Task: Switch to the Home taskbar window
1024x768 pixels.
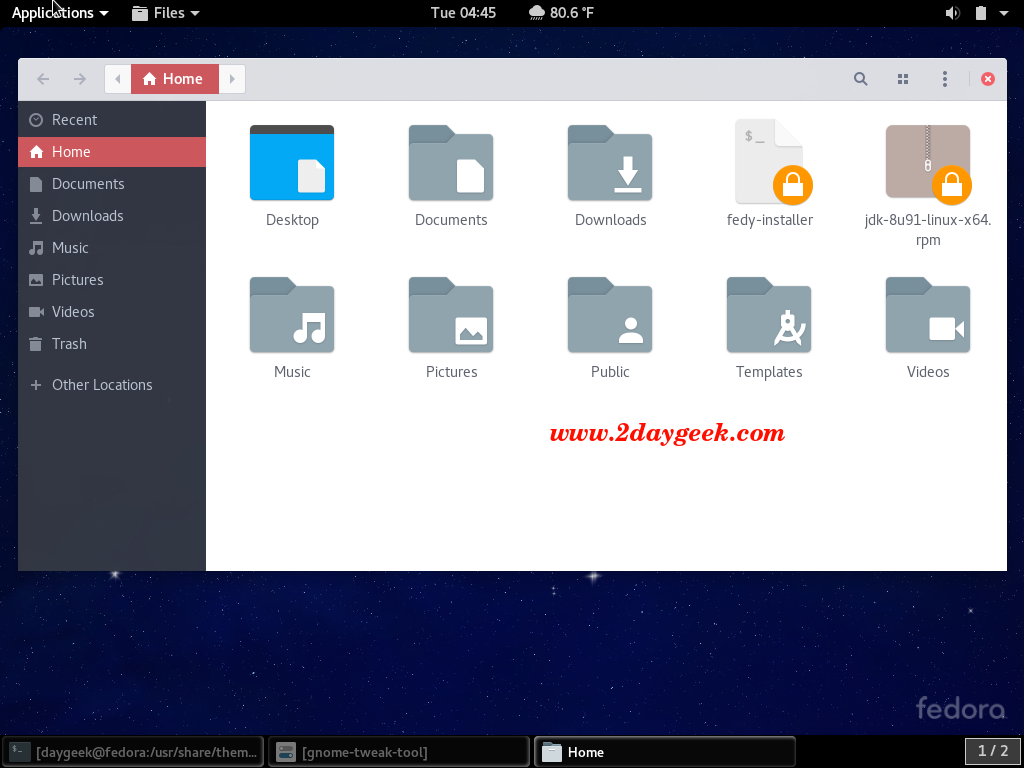Action: pyautogui.click(x=665, y=752)
